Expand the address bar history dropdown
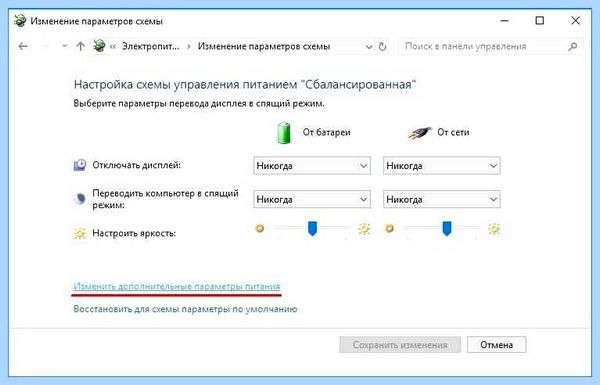Image resolution: width=600 pixels, height=385 pixels. click(x=369, y=47)
